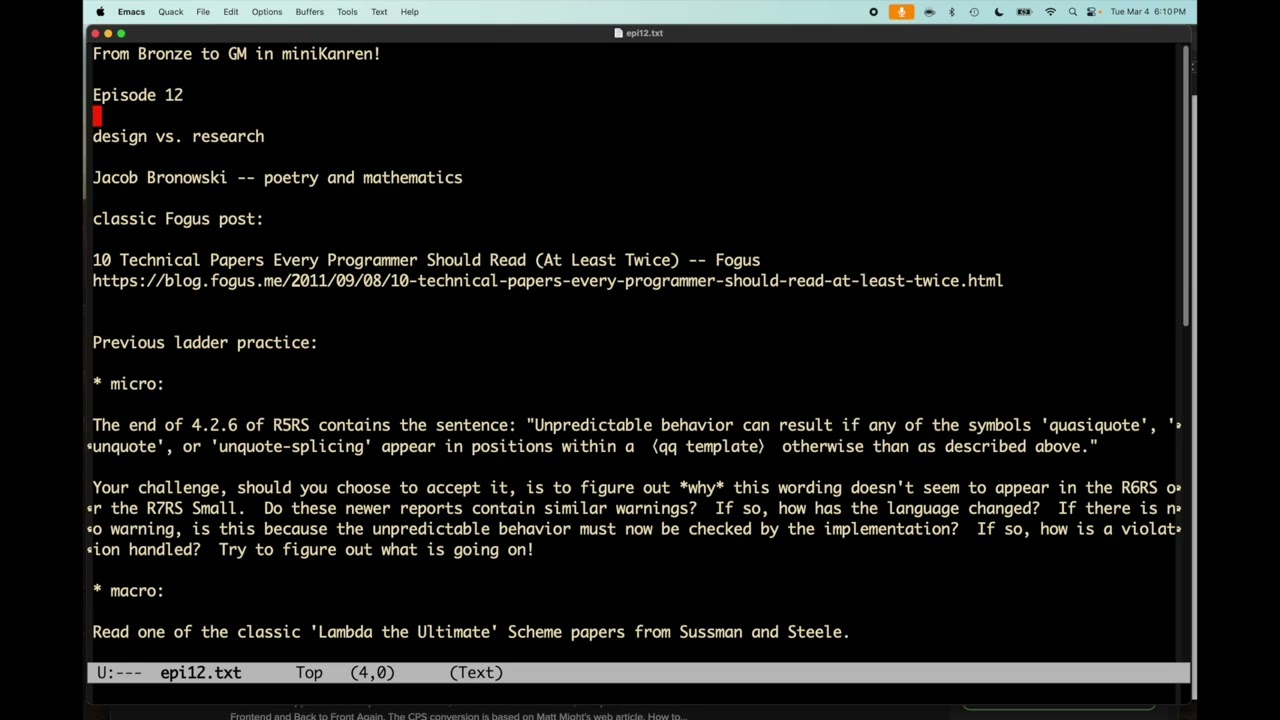Click the red text cursor block
The height and width of the screenshot is (720, 1280).
click(x=97, y=116)
